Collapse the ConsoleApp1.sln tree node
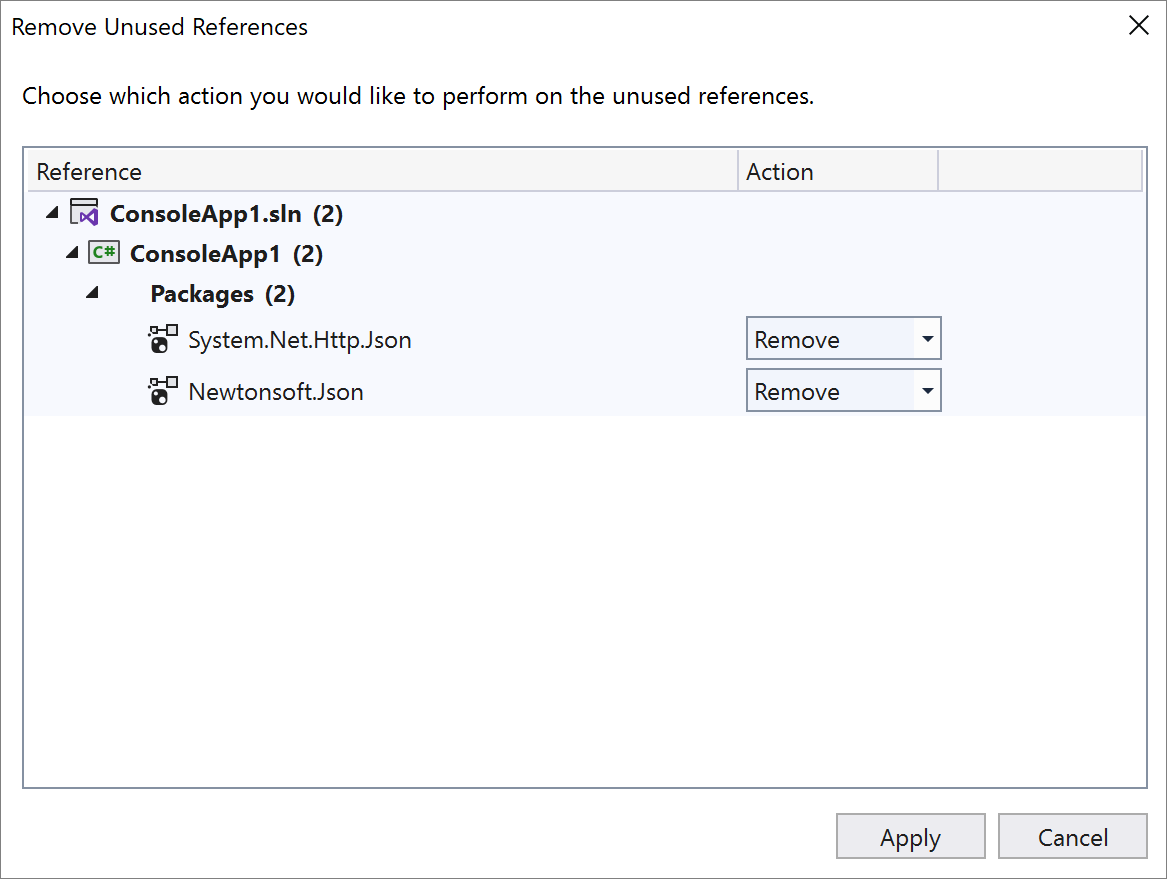This screenshot has width=1167, height=879. (52, 212)
